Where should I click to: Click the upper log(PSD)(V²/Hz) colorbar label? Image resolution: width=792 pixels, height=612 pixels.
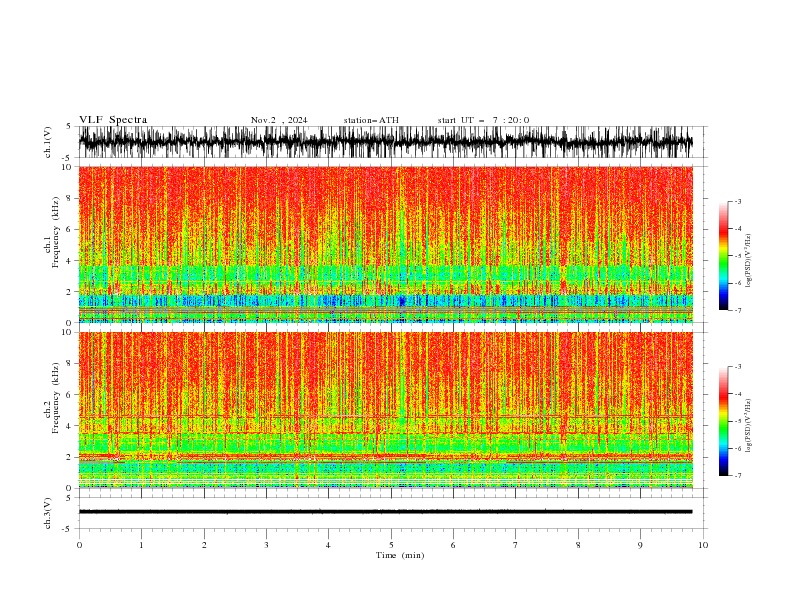tap(749, 261)
